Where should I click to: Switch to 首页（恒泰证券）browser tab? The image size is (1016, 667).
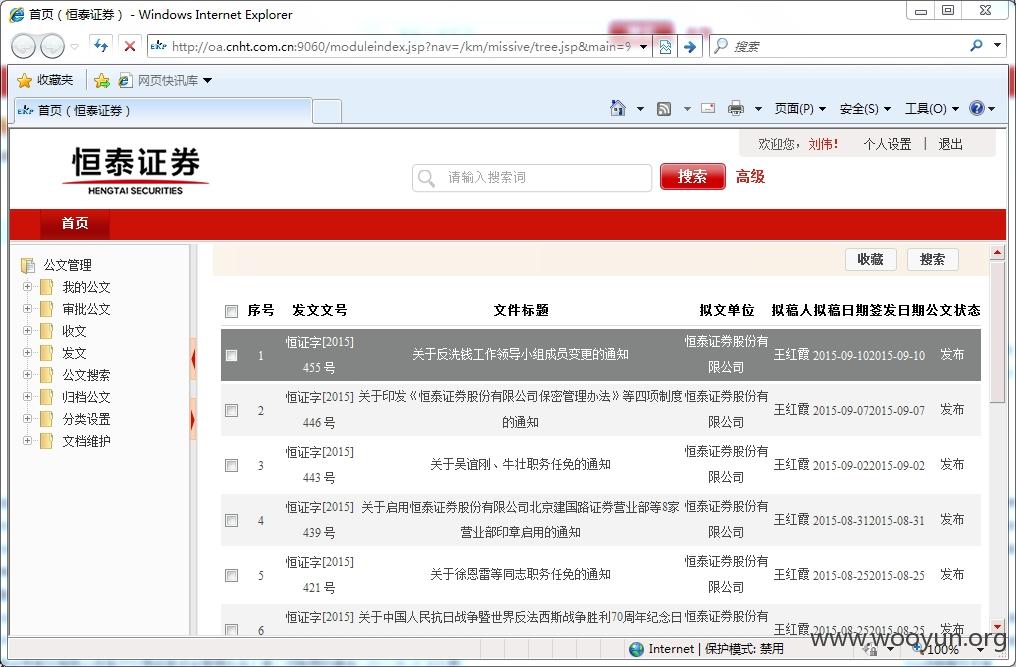click(x=162, y=110)
